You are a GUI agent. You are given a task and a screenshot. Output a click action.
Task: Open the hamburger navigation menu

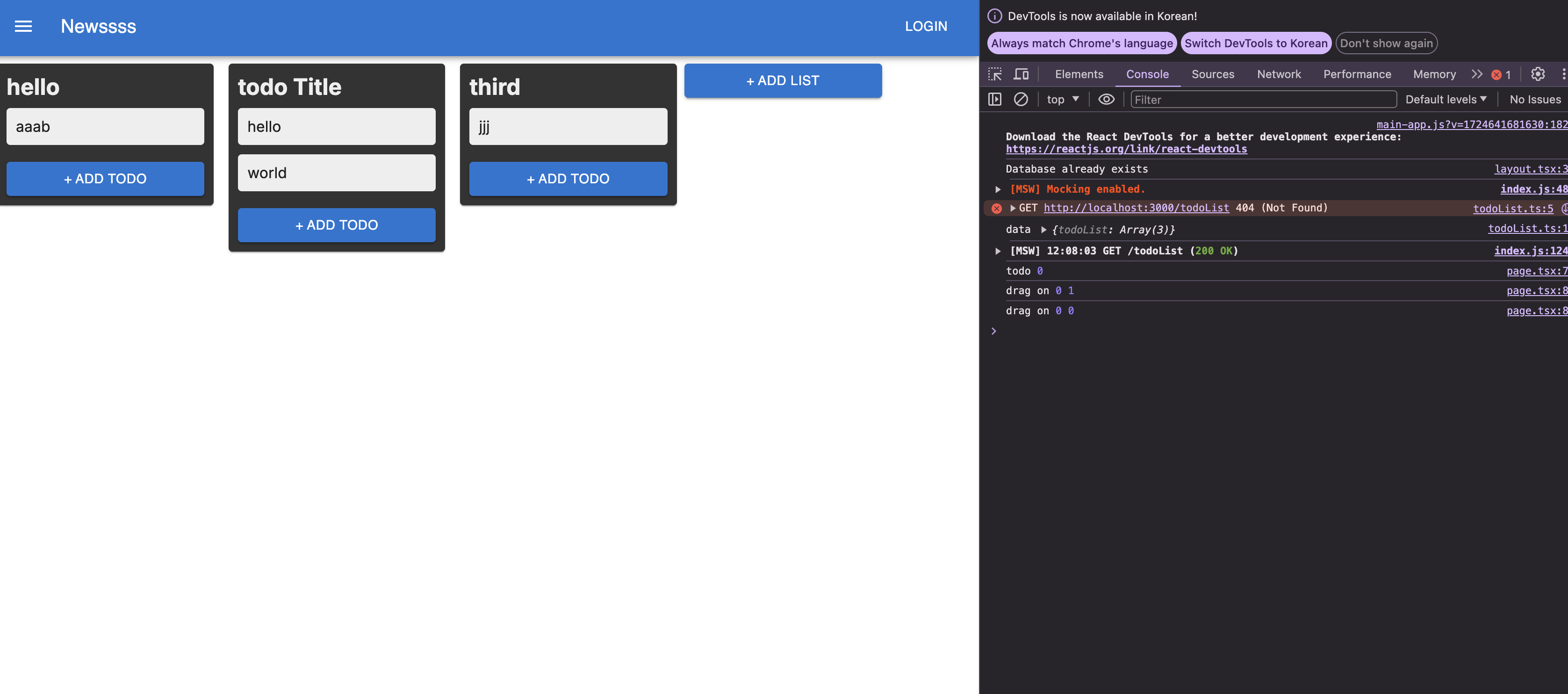tap(23, 26)
